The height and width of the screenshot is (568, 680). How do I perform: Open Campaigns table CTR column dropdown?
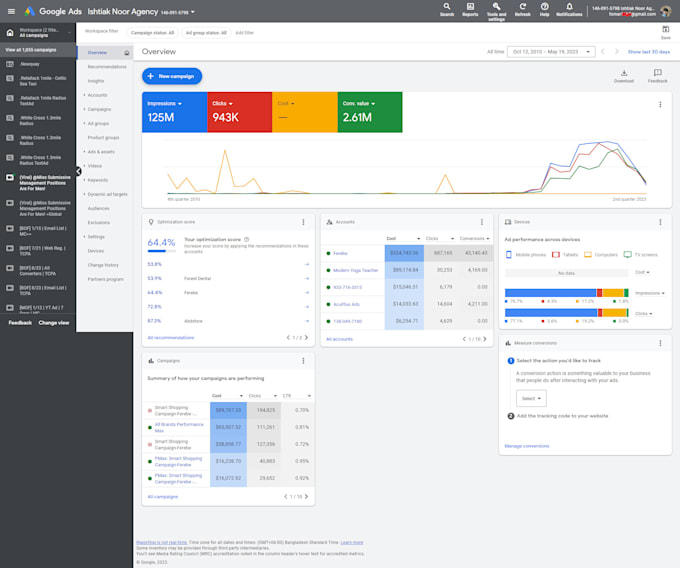pyautogui.click(x=297, y=396)
